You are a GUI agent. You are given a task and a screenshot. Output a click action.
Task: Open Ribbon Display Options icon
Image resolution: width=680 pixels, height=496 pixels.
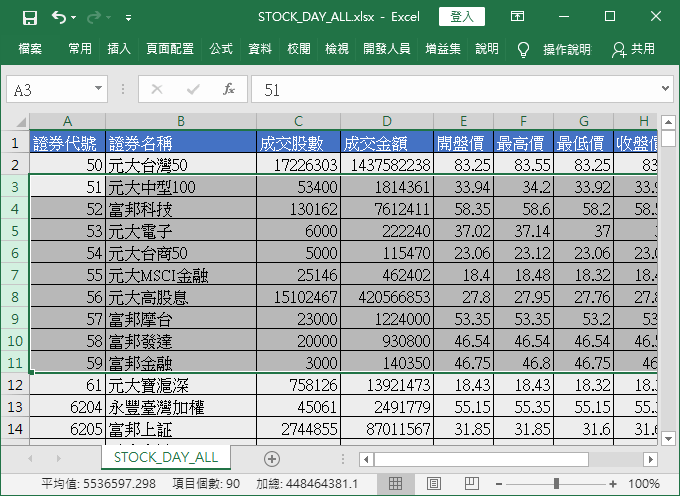coord(517,16)
